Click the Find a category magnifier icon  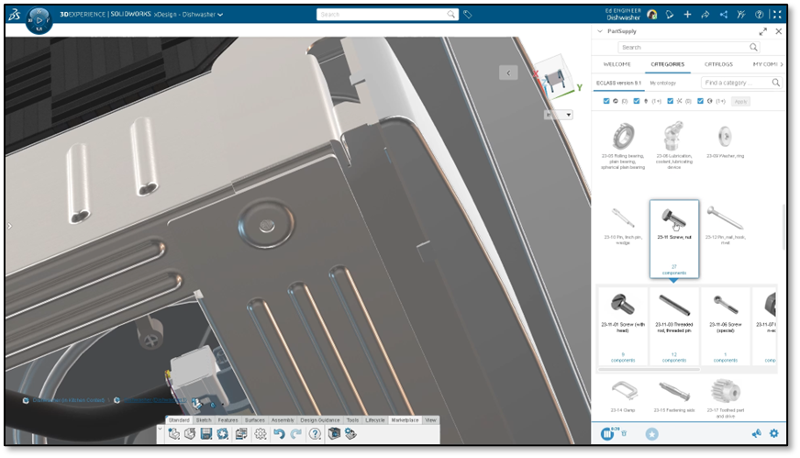[x=776, y=82]
